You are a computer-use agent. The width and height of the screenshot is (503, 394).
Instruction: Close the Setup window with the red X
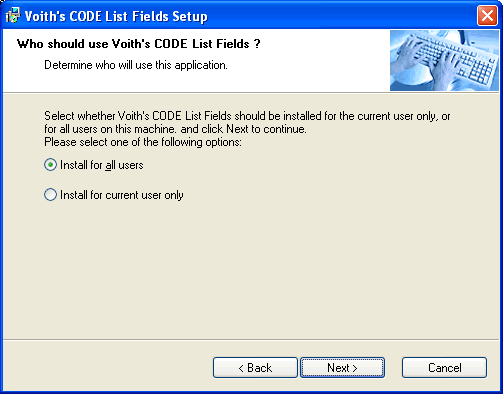click(487, 15)
